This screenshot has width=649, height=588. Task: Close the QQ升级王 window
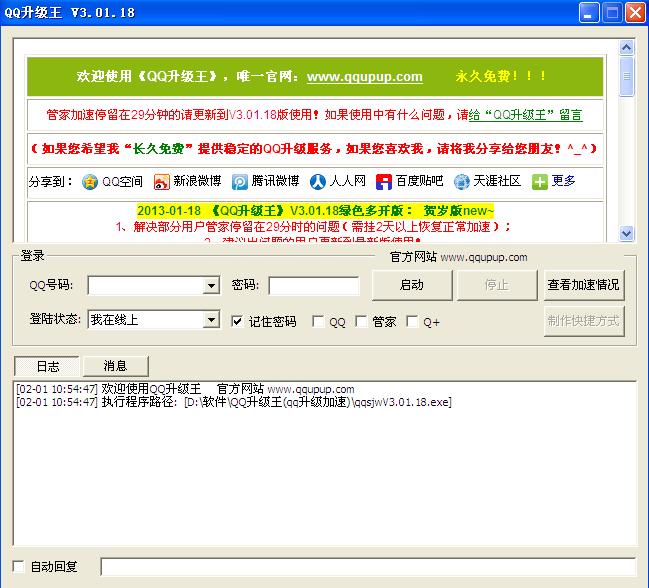(x=635, y=13)
